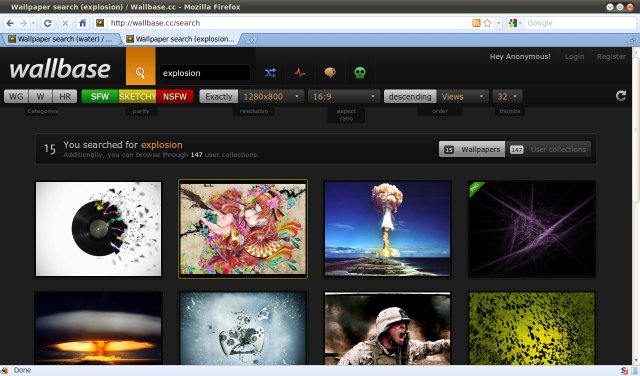The width and height of the screenshot is (640, 376).
Task: Open the 16:9 aspect ratio dropdown
Action: coord(344,96)
